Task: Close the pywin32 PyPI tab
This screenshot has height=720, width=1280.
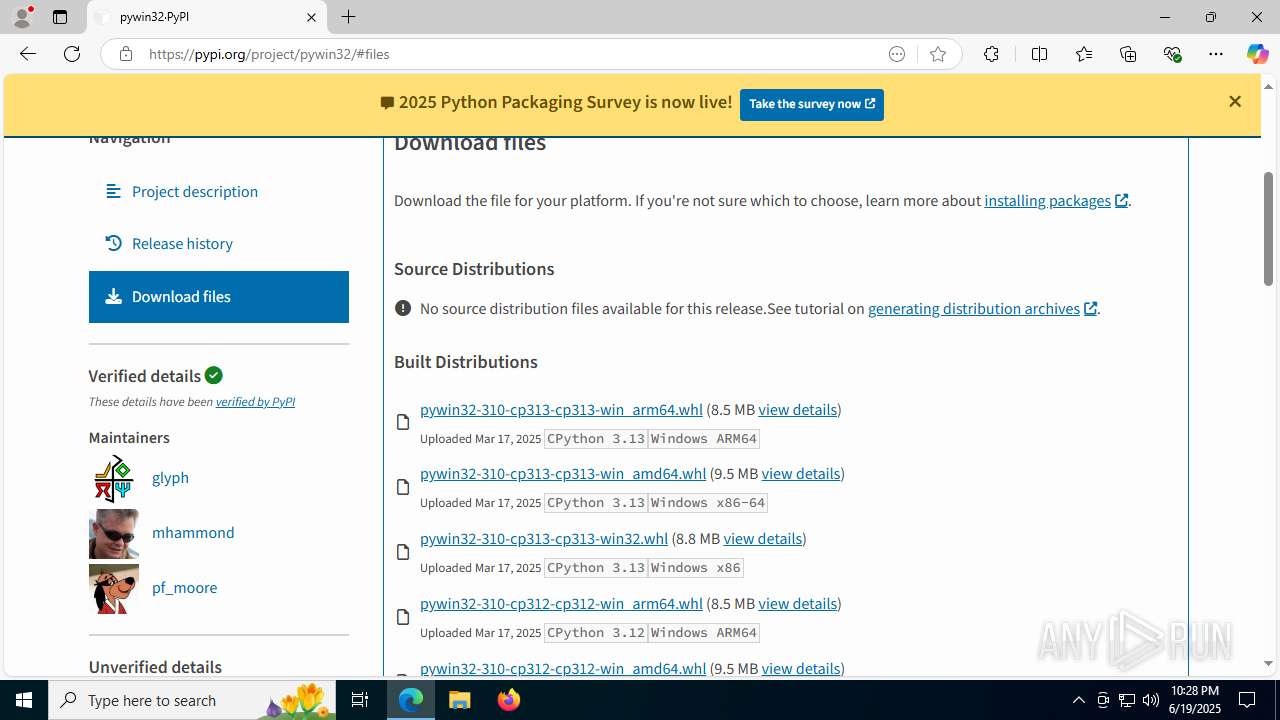Action: coord(311,17)
